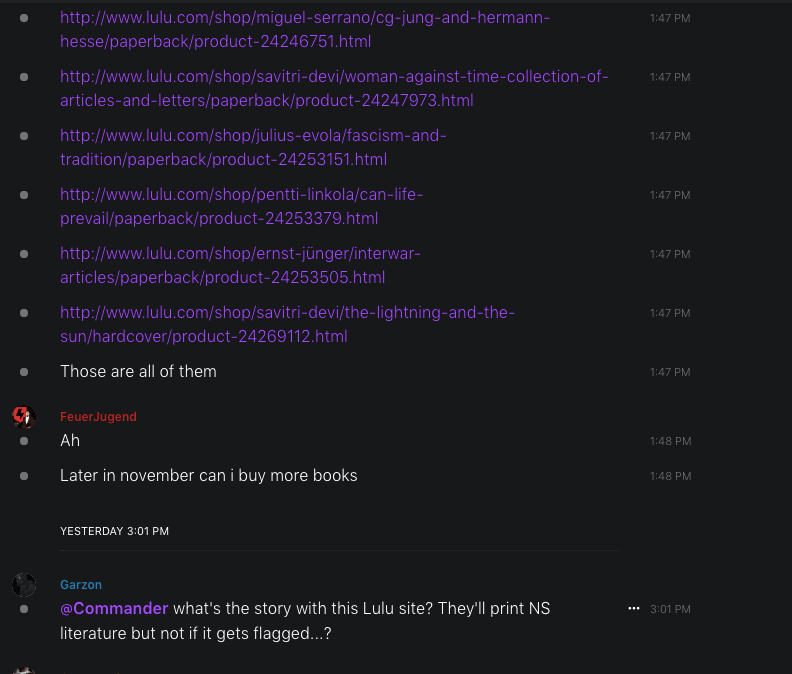
Task: Click the "YESTERDAY 3:01 PM" date divider
Action: (x=114, y=531)
